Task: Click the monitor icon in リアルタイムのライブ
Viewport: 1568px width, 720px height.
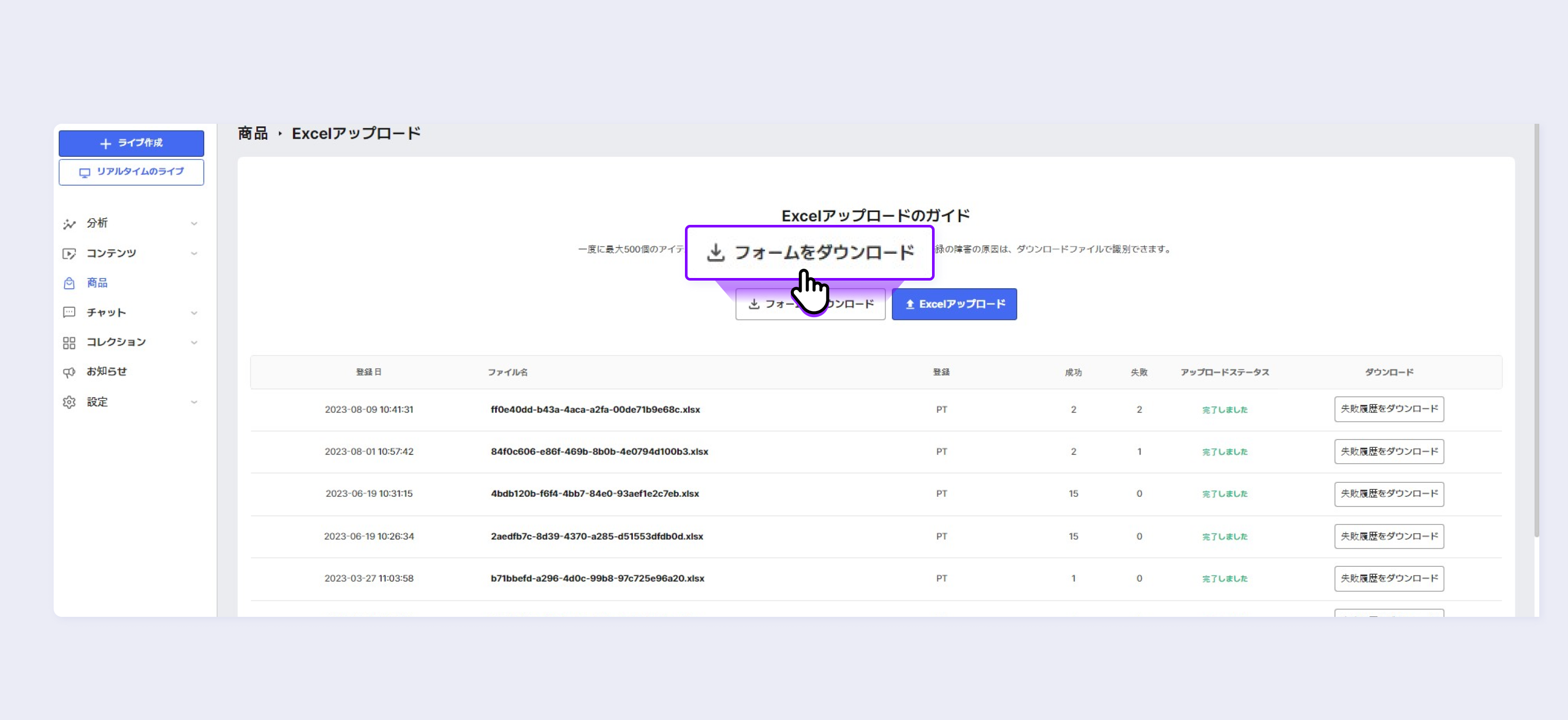Action: [85, 173]
